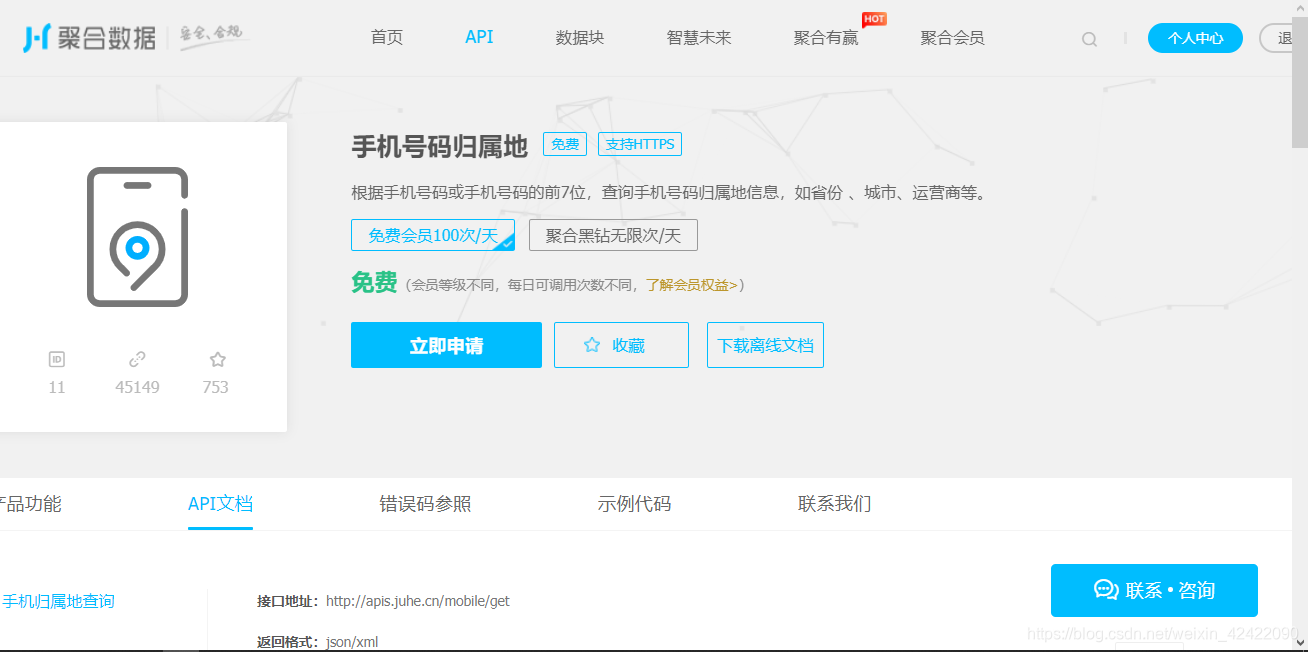The width and height of the screenshot is (1308, 652).
Task: Click the green 免费 price text
Action: tap(374, 283)
